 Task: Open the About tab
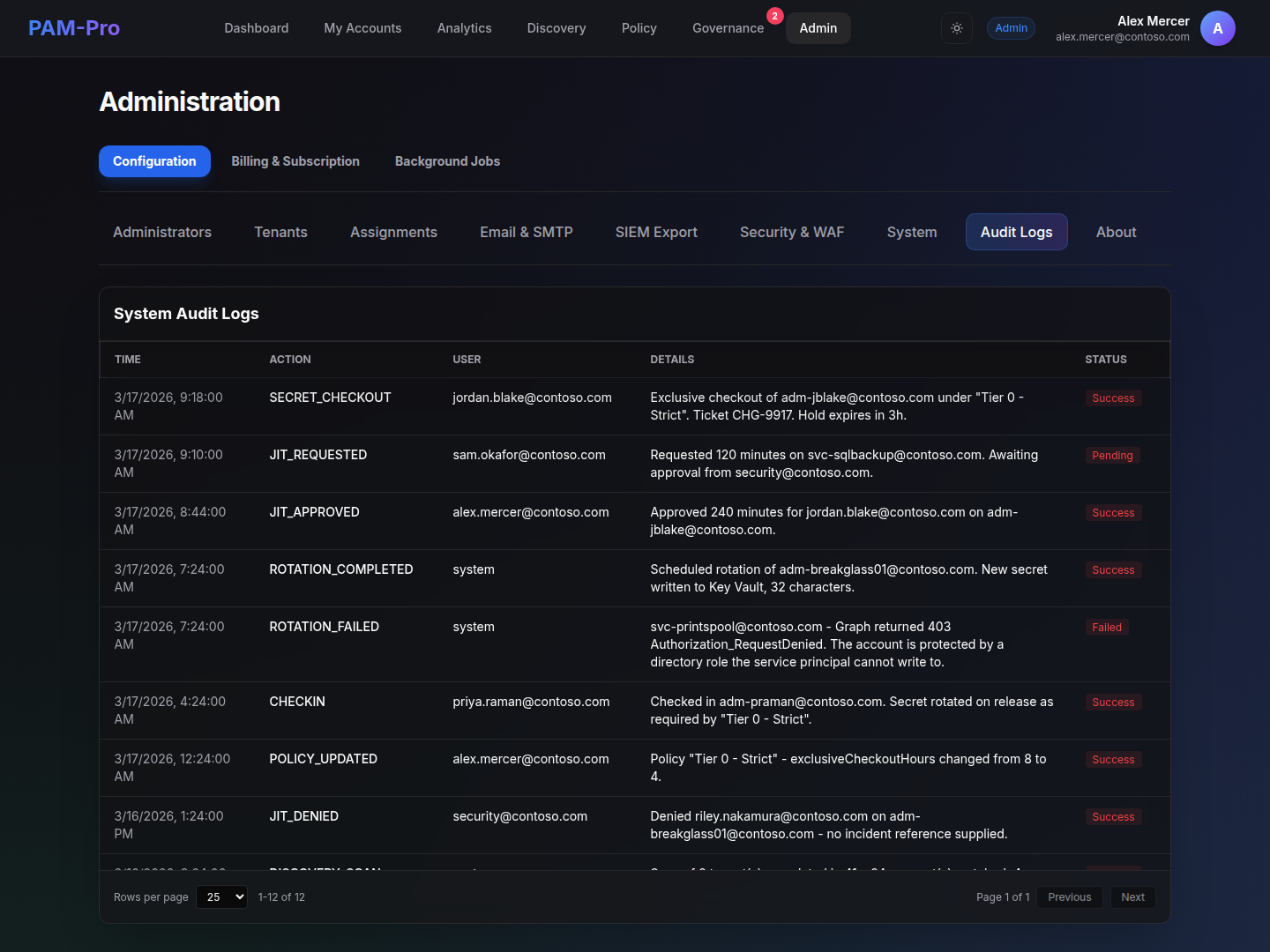[x=1116, y=232]
